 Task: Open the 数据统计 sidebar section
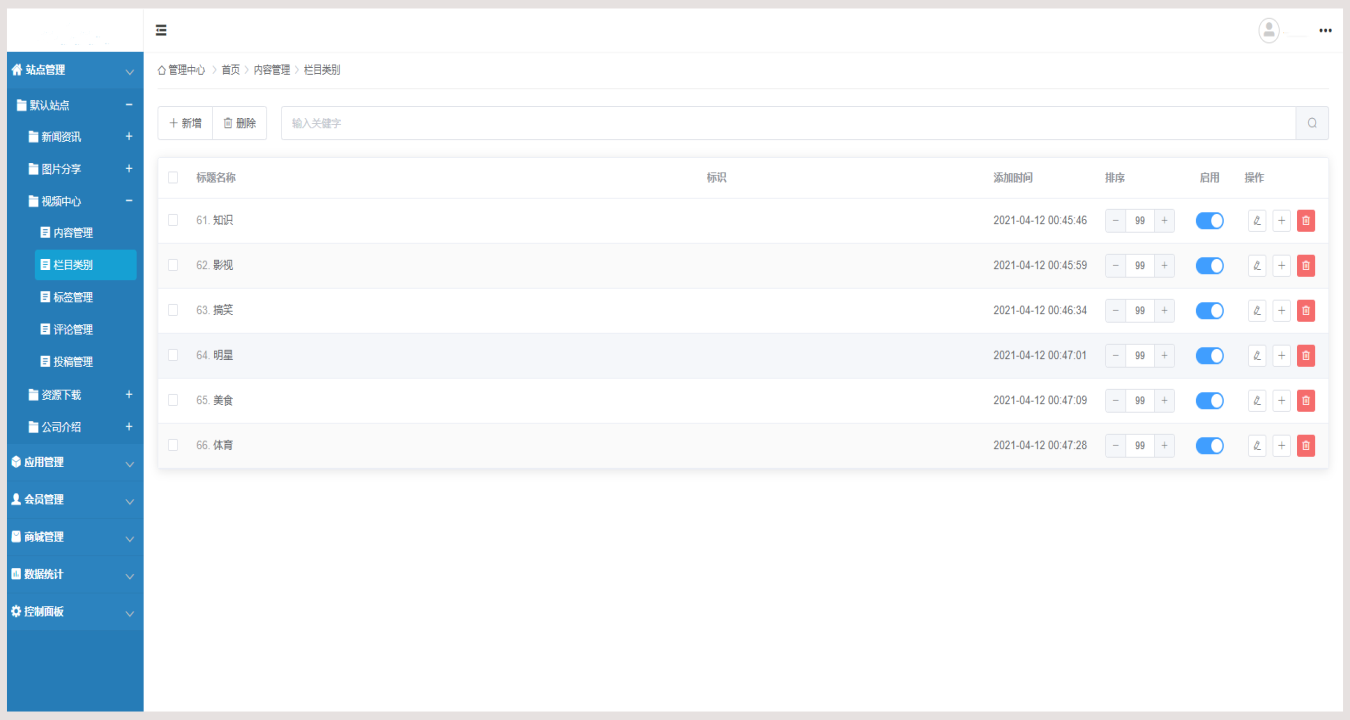[75, 575]
